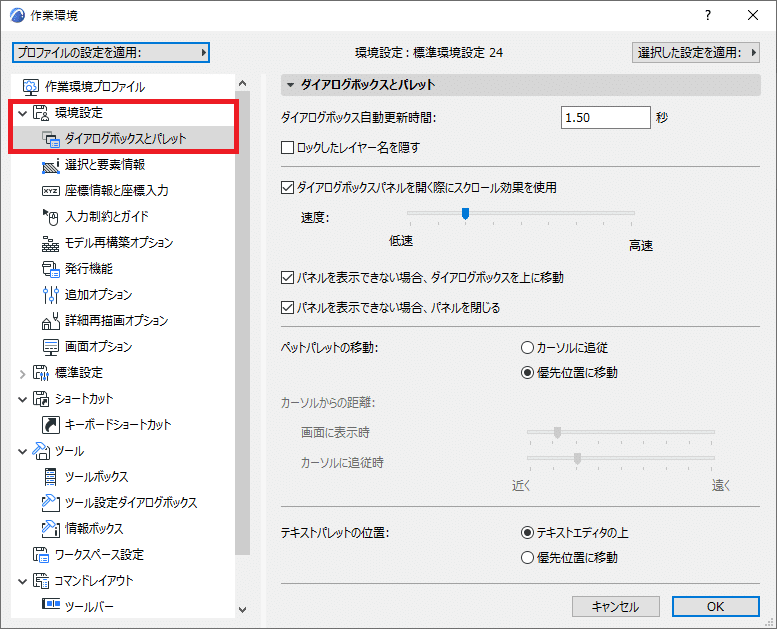Screen dimensions: 777x629
Task: Open モデル再構築オプション settings page
Action: (x=119, y=243)
